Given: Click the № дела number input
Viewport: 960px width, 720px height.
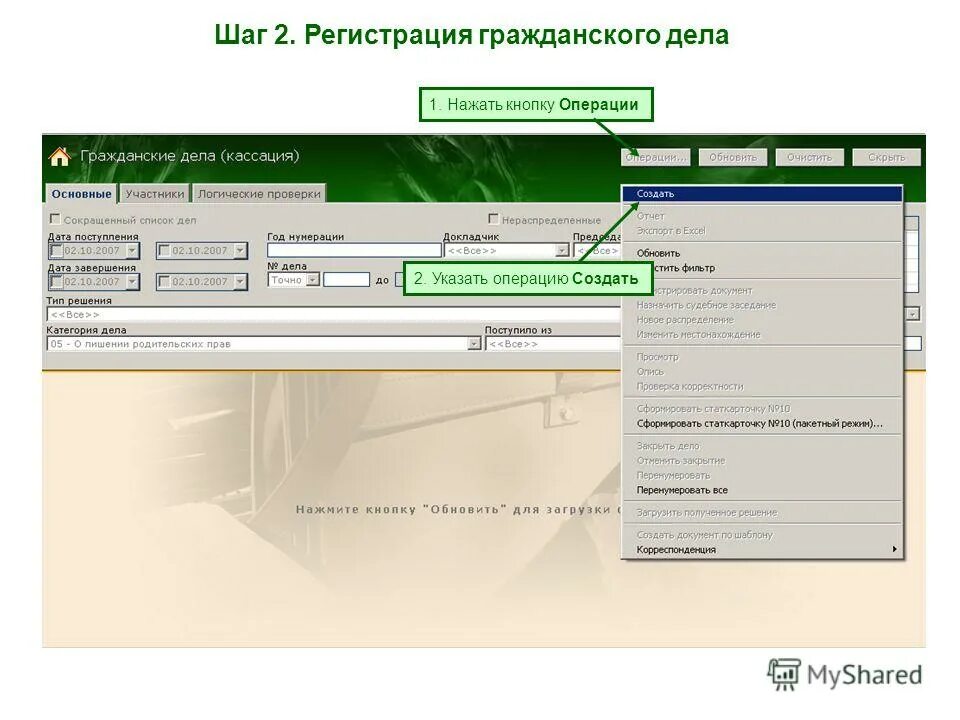Looking at the screenshot, I should pos(347,280).
